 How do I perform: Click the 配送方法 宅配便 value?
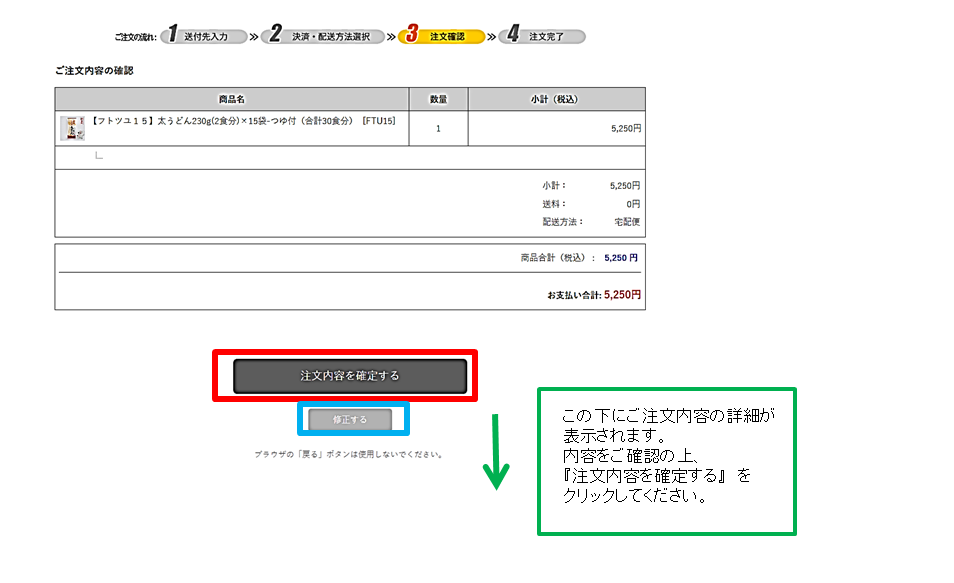[x=627, y=222]
